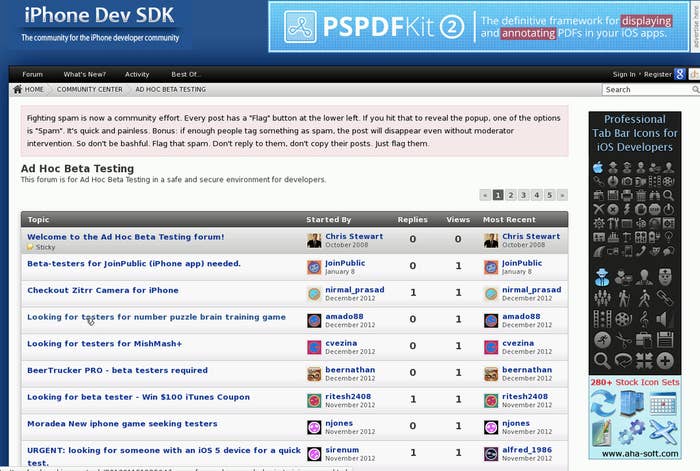Open Checkout Zitrr Camera for iPhone topic
The height and width of the screenshot is (471, 700).
[103, 290]
